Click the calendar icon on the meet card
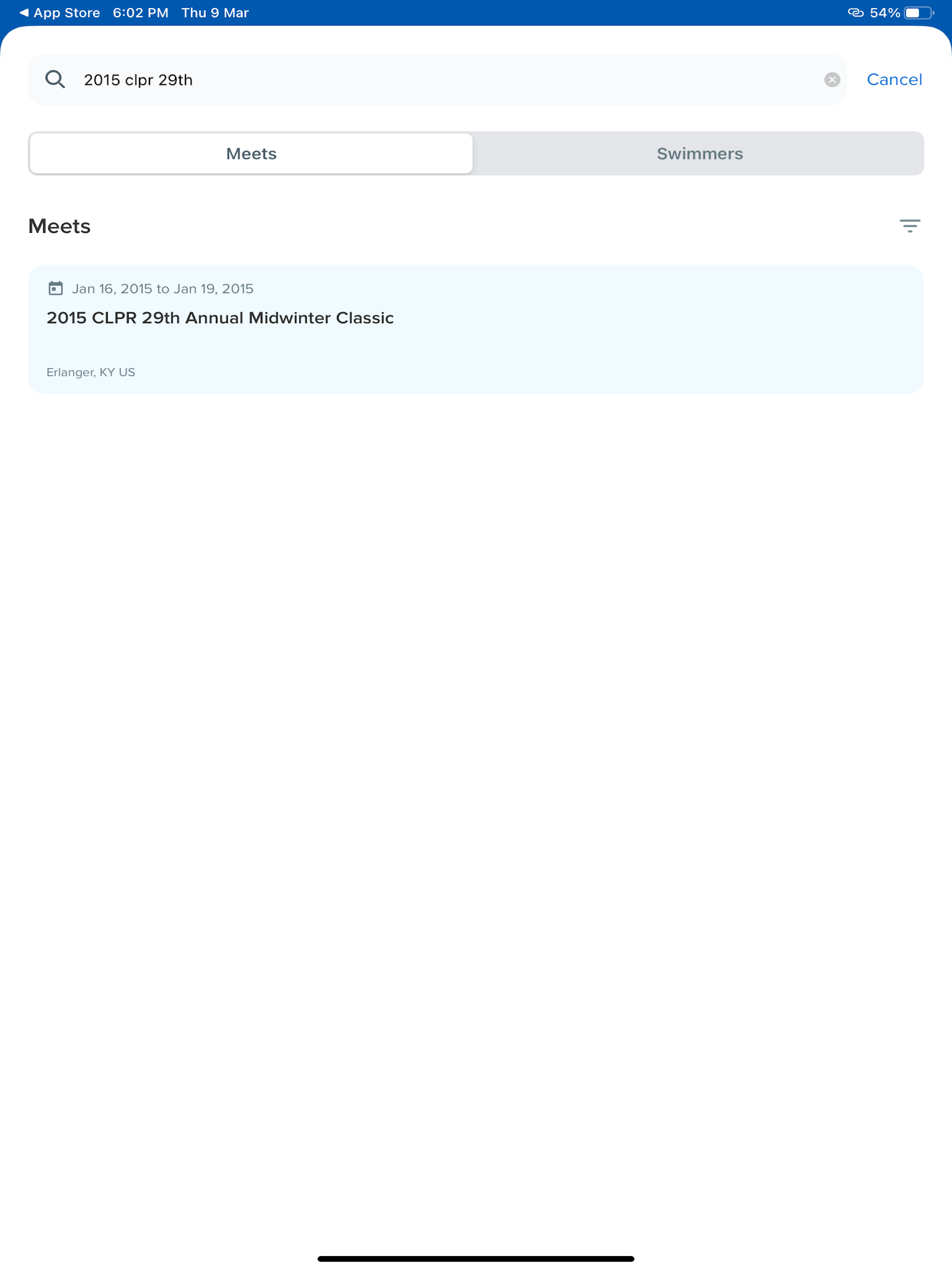 (56, 288)
